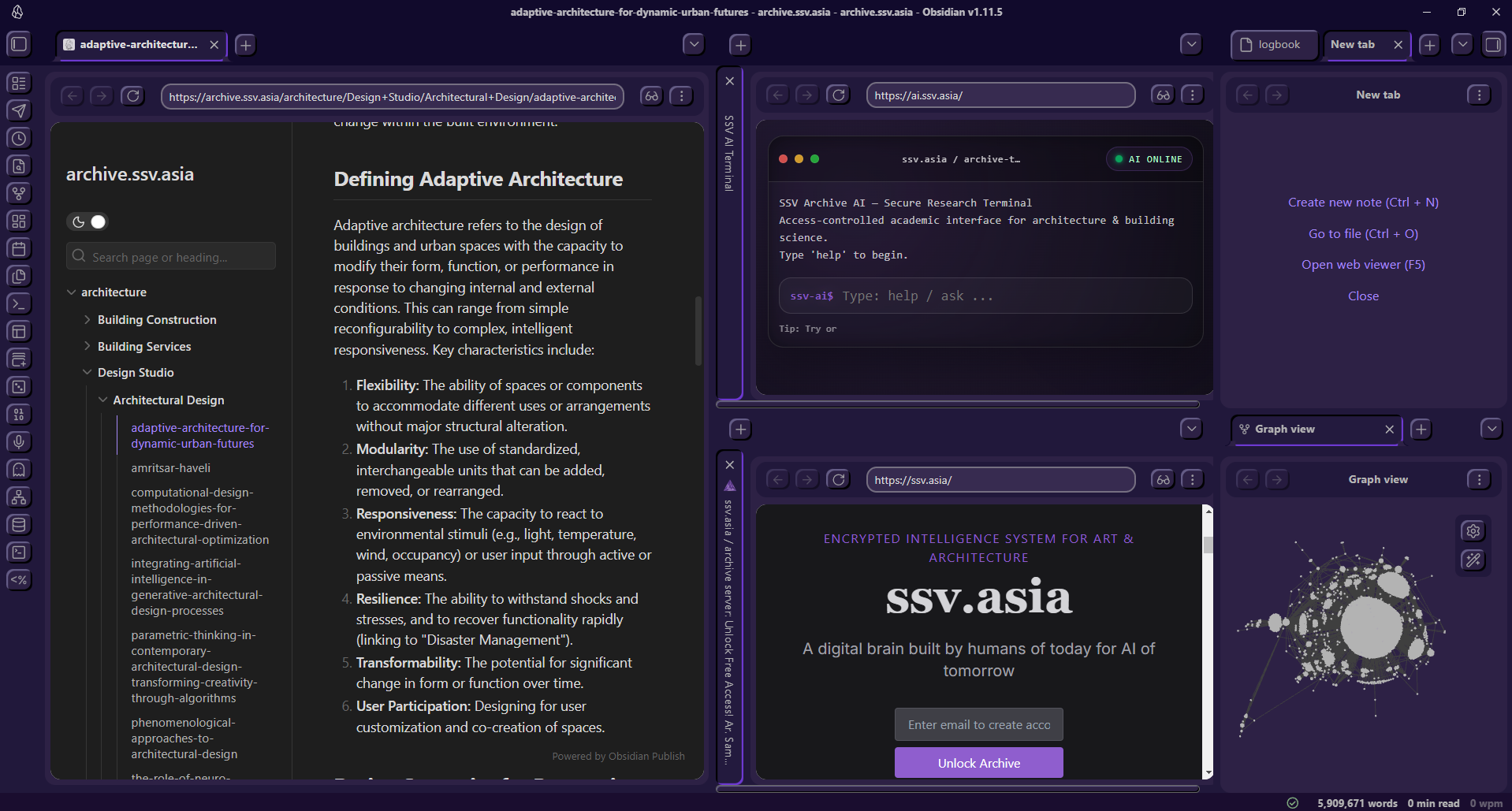
Task: Reload the ai.ssv.asia web viewer
Action: pyautogui.click(x=838, y=95)
